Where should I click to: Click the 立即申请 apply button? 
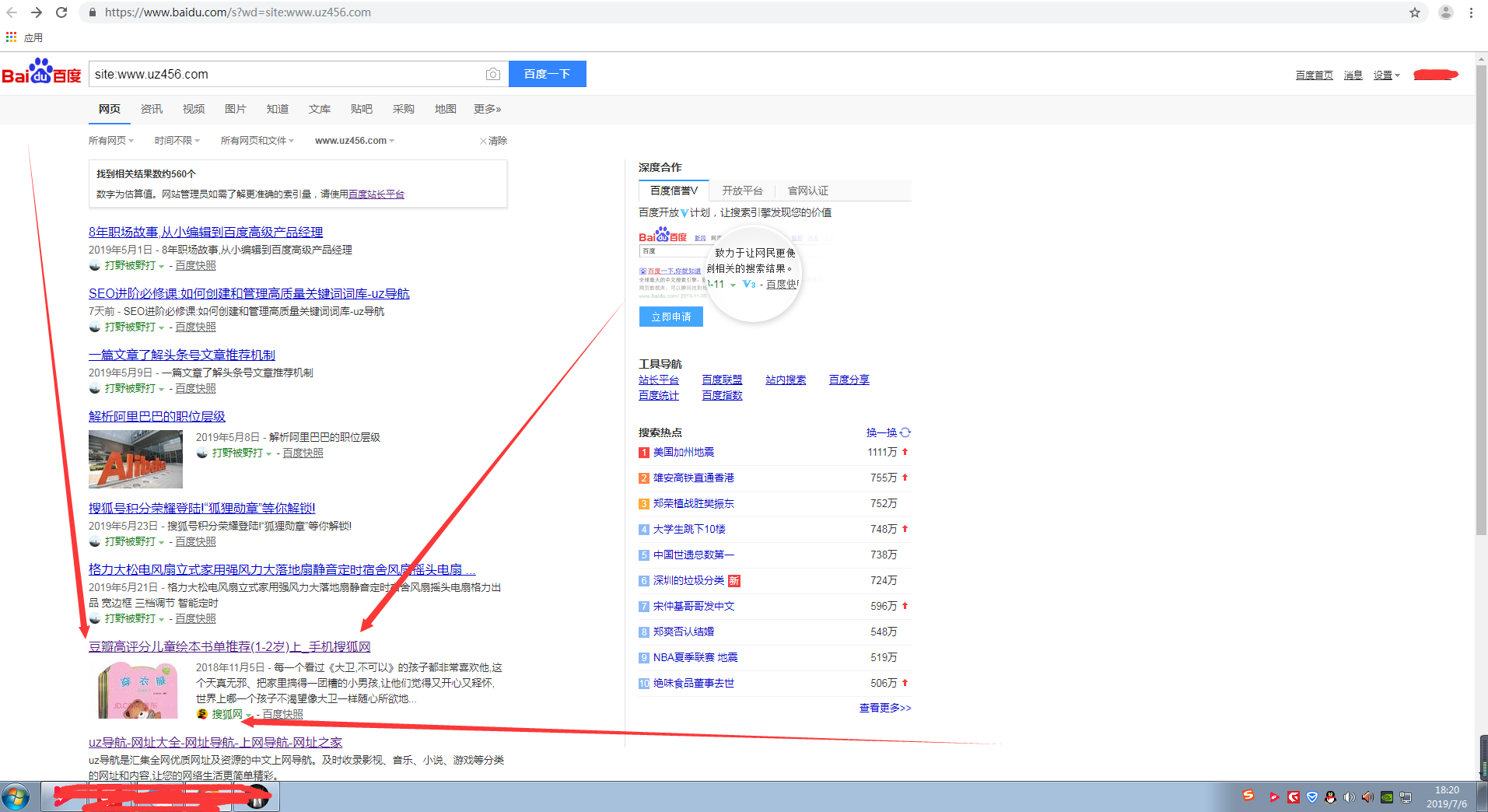click(x=670, y=317)
